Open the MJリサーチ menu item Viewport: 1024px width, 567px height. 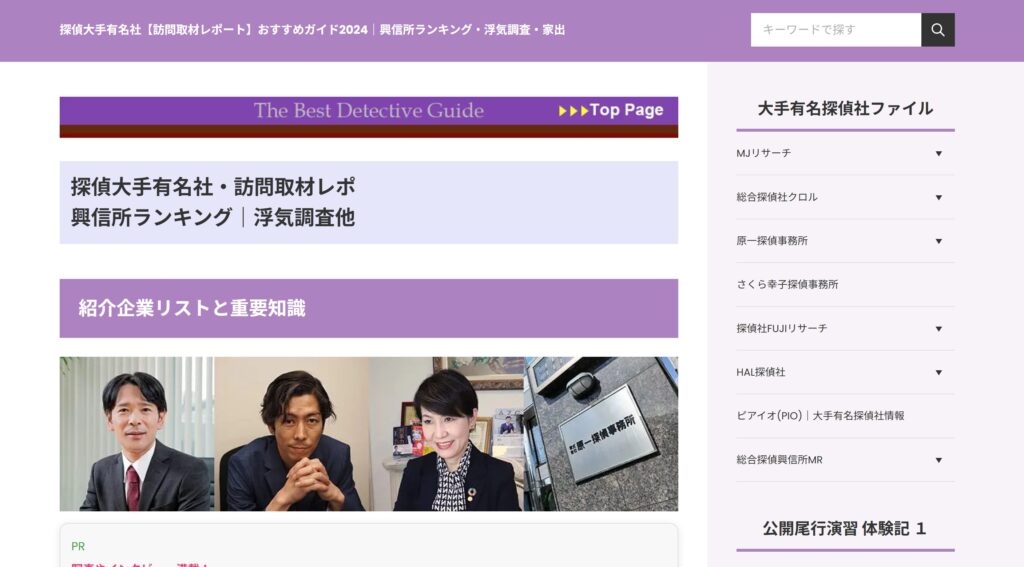[764, 153]
